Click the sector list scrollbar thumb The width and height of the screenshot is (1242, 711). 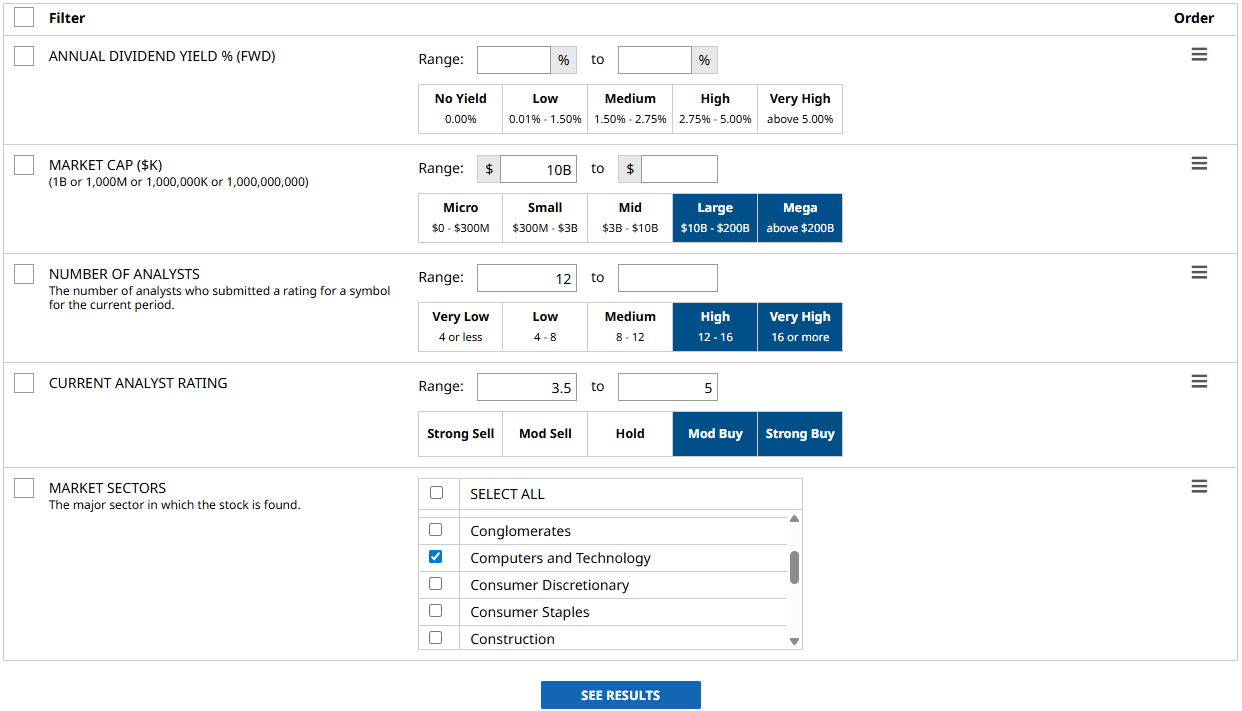click(794, 567)
